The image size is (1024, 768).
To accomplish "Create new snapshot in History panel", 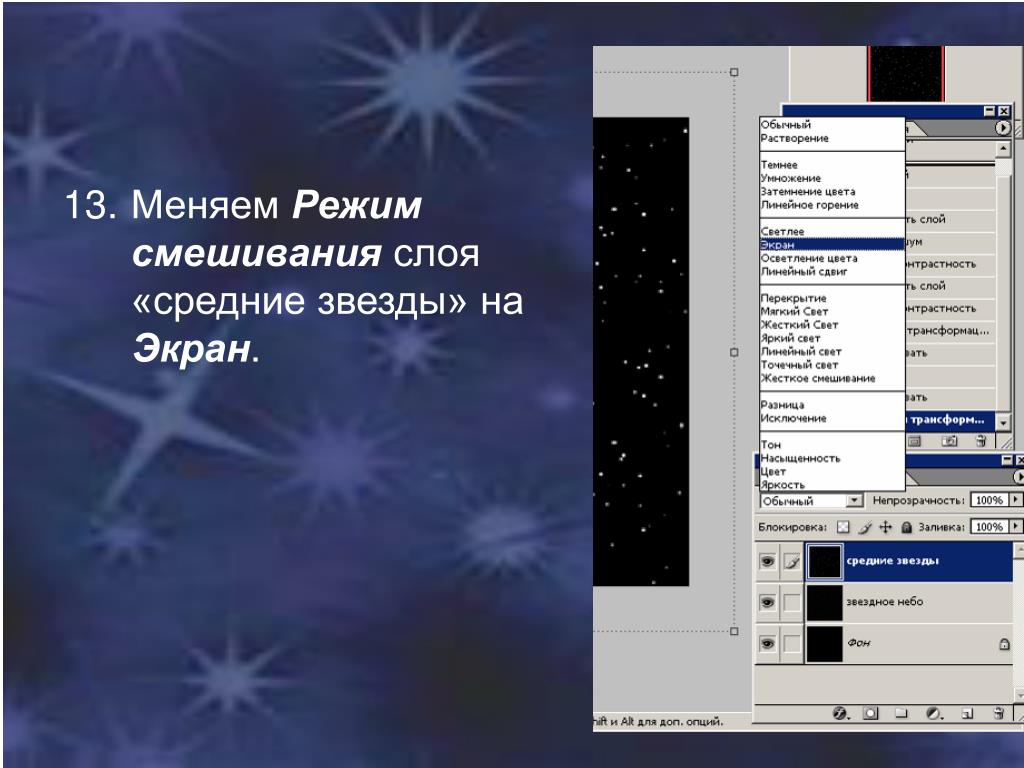I will (x=949, y=441).
